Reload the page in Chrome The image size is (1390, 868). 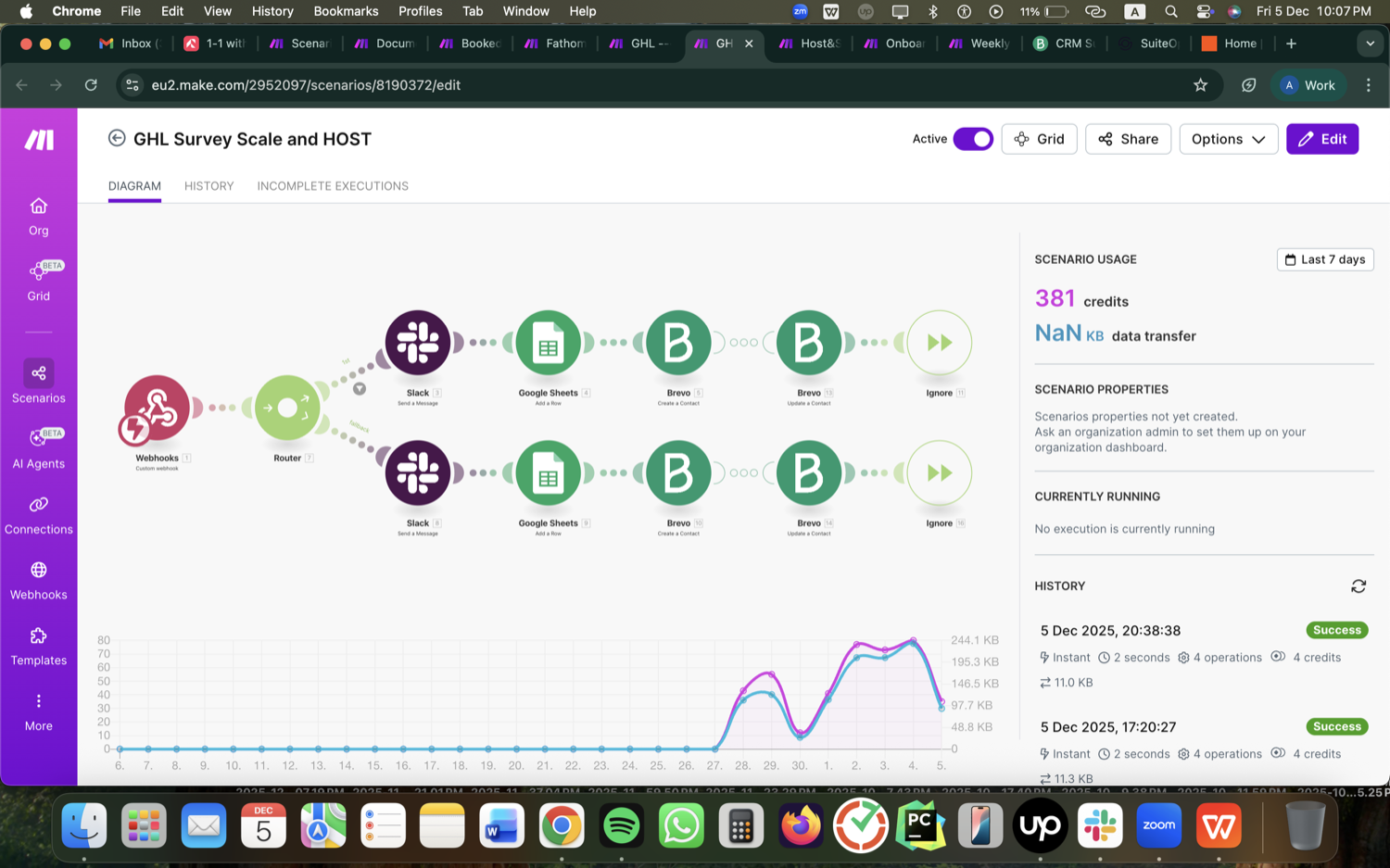point(91,85)
